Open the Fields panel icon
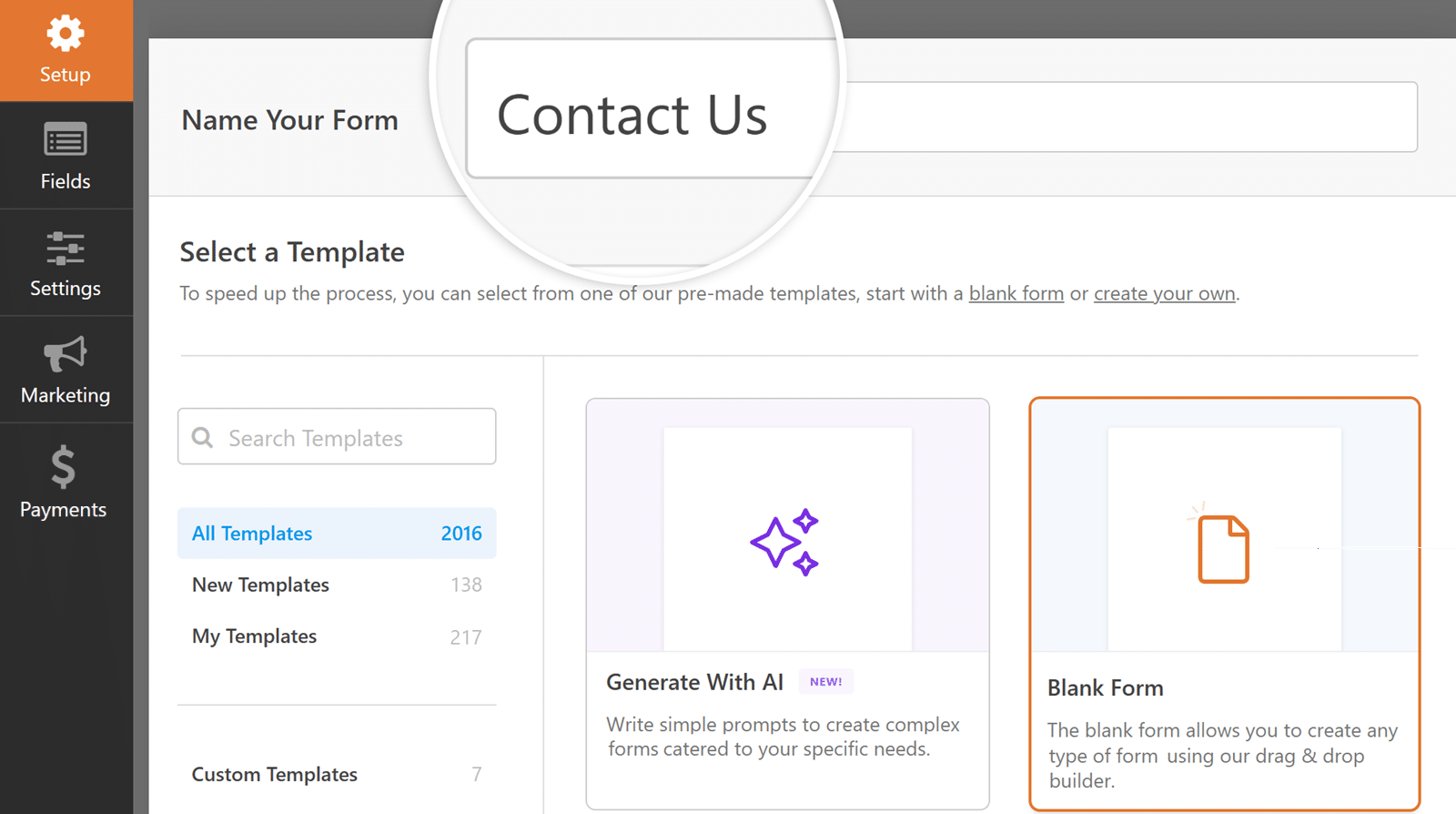The height and width of the screenshot is (814, 1456). tap(66, 140)
